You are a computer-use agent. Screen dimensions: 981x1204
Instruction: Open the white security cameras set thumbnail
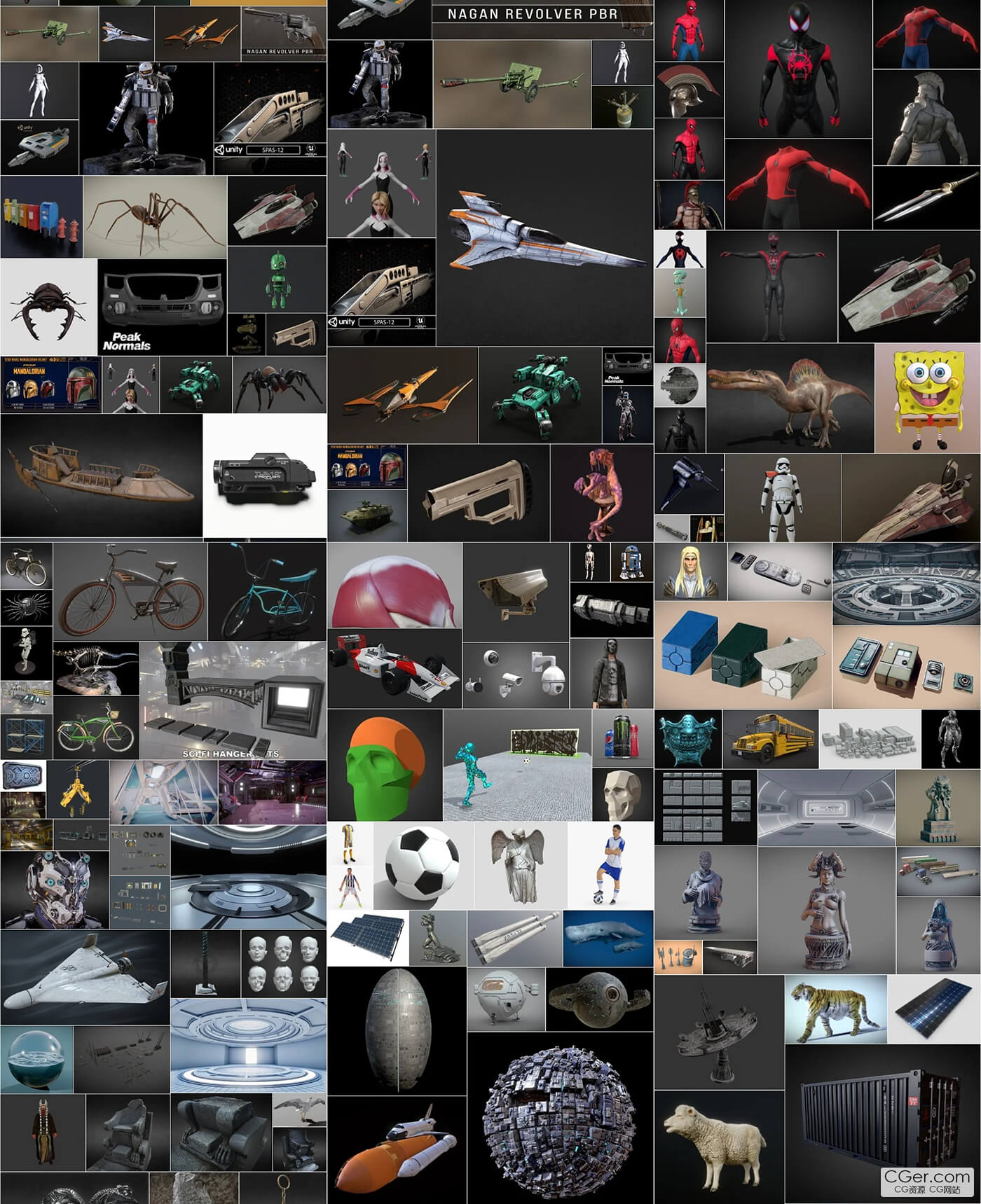516,674
